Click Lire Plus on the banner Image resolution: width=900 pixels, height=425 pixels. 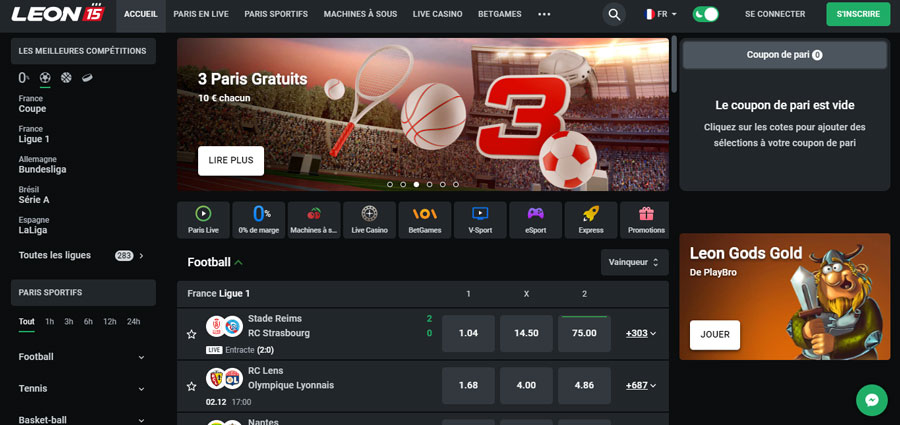[x=231, y=161]
